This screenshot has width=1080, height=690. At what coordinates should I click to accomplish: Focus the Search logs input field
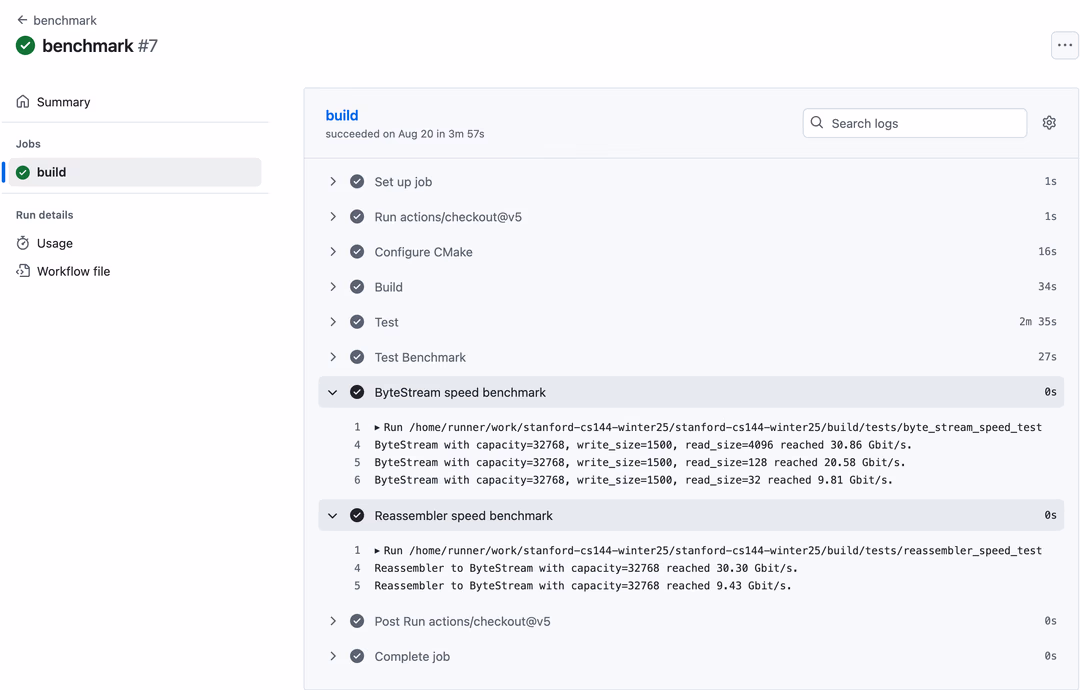point(915,123)
